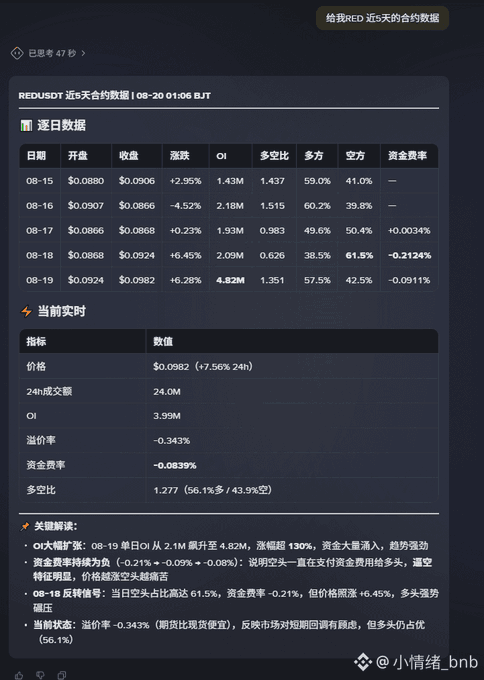
Task: Click the '39.8%' short-side value
Action: 359,206
